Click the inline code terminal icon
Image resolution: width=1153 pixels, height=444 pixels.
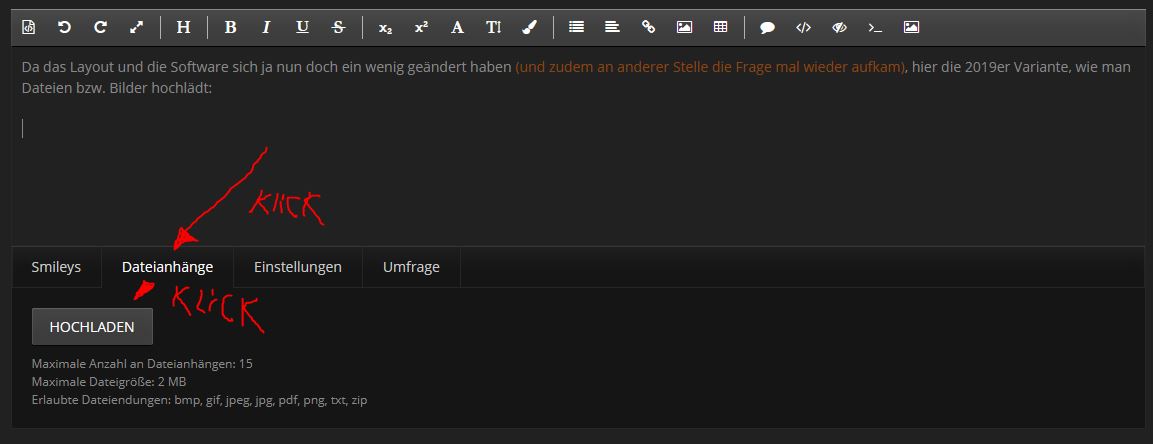875,28
